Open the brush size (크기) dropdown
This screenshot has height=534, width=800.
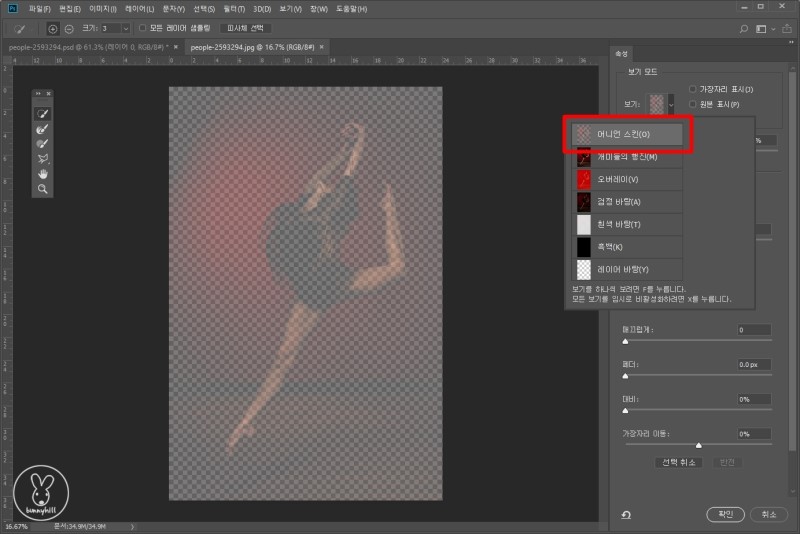click(x=125, y=29)
